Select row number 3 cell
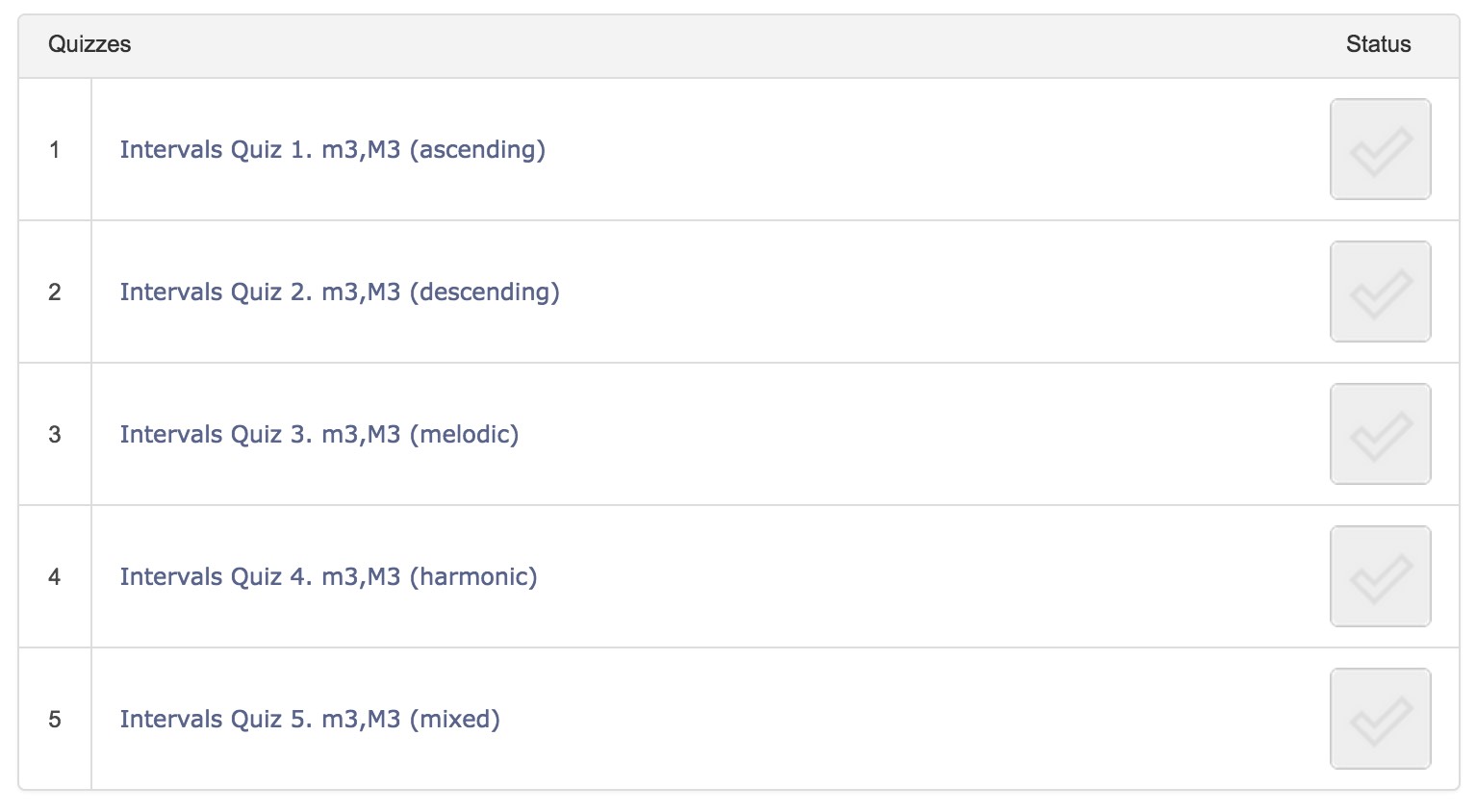Viewport: 1476px width, 812px height. point(55,434)
